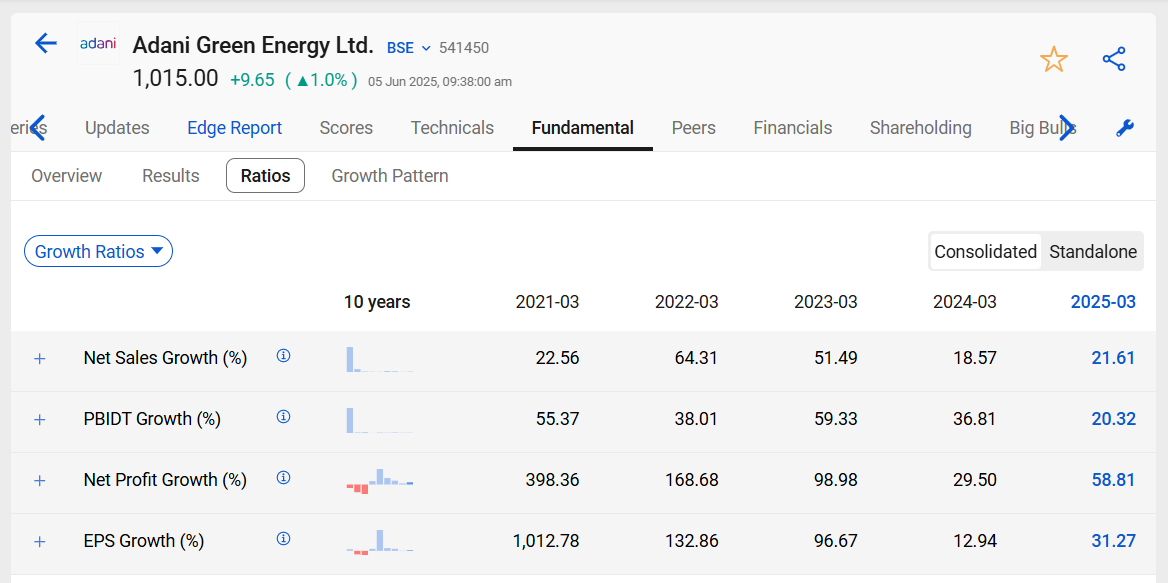This screenshot has width=1168, height=583.
Task: Click the share icon
Action: (1114, 60)
